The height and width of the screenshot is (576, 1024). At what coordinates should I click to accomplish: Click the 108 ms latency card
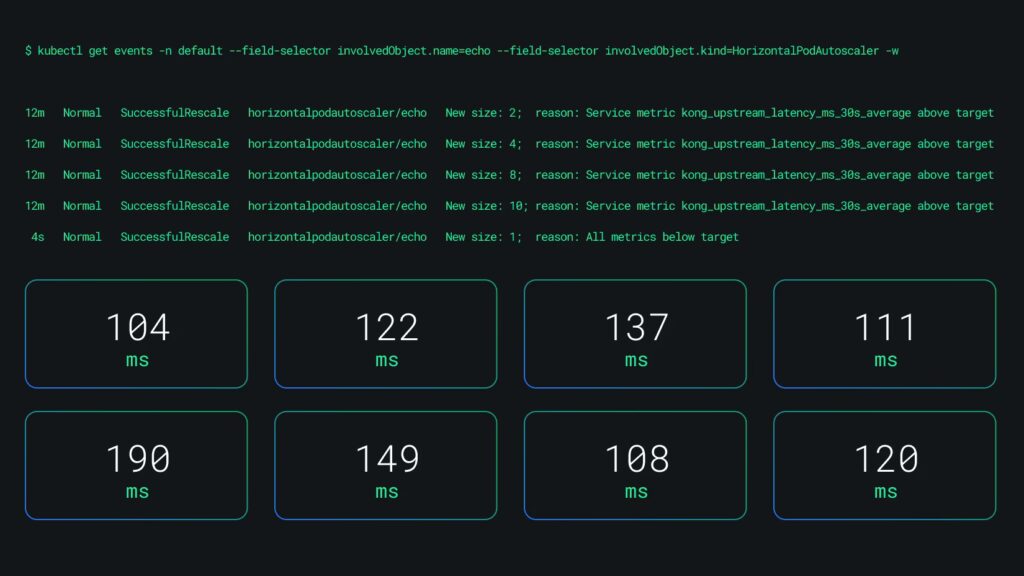point(635,466)
